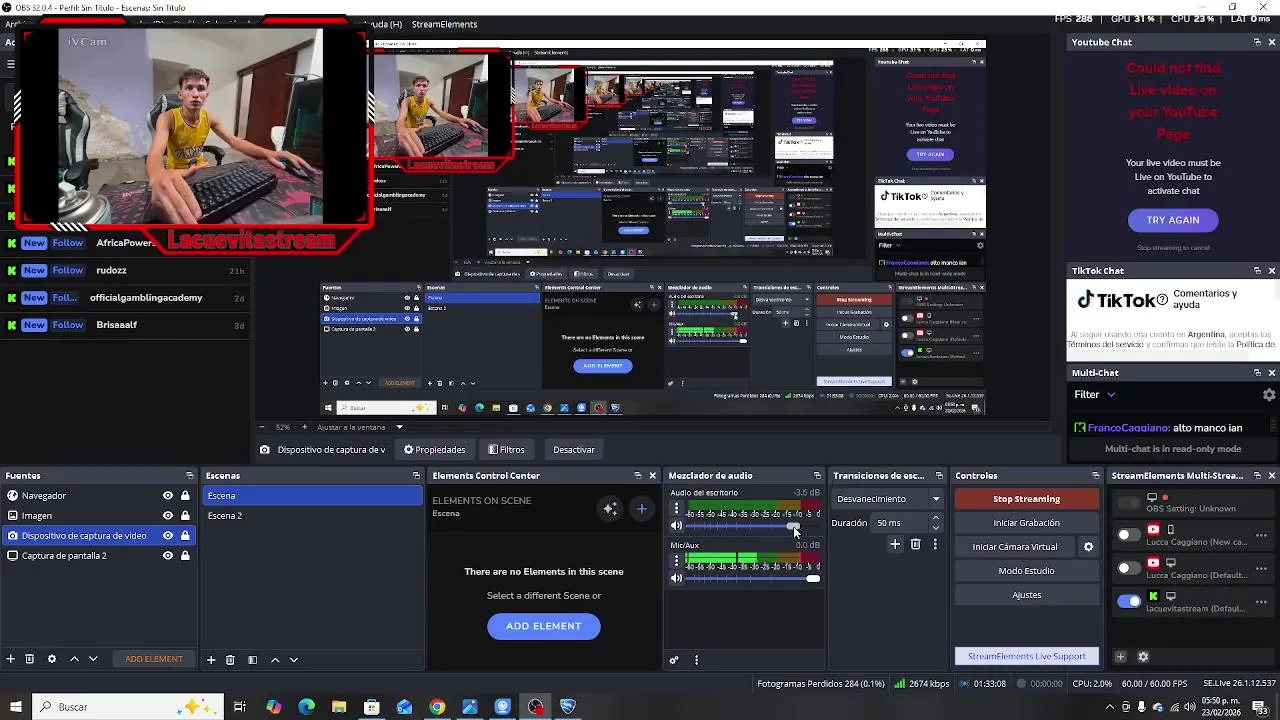Toggle visibility of Imagen source
The height and width of the screenshot is (720, 1280).
[168, 516]
